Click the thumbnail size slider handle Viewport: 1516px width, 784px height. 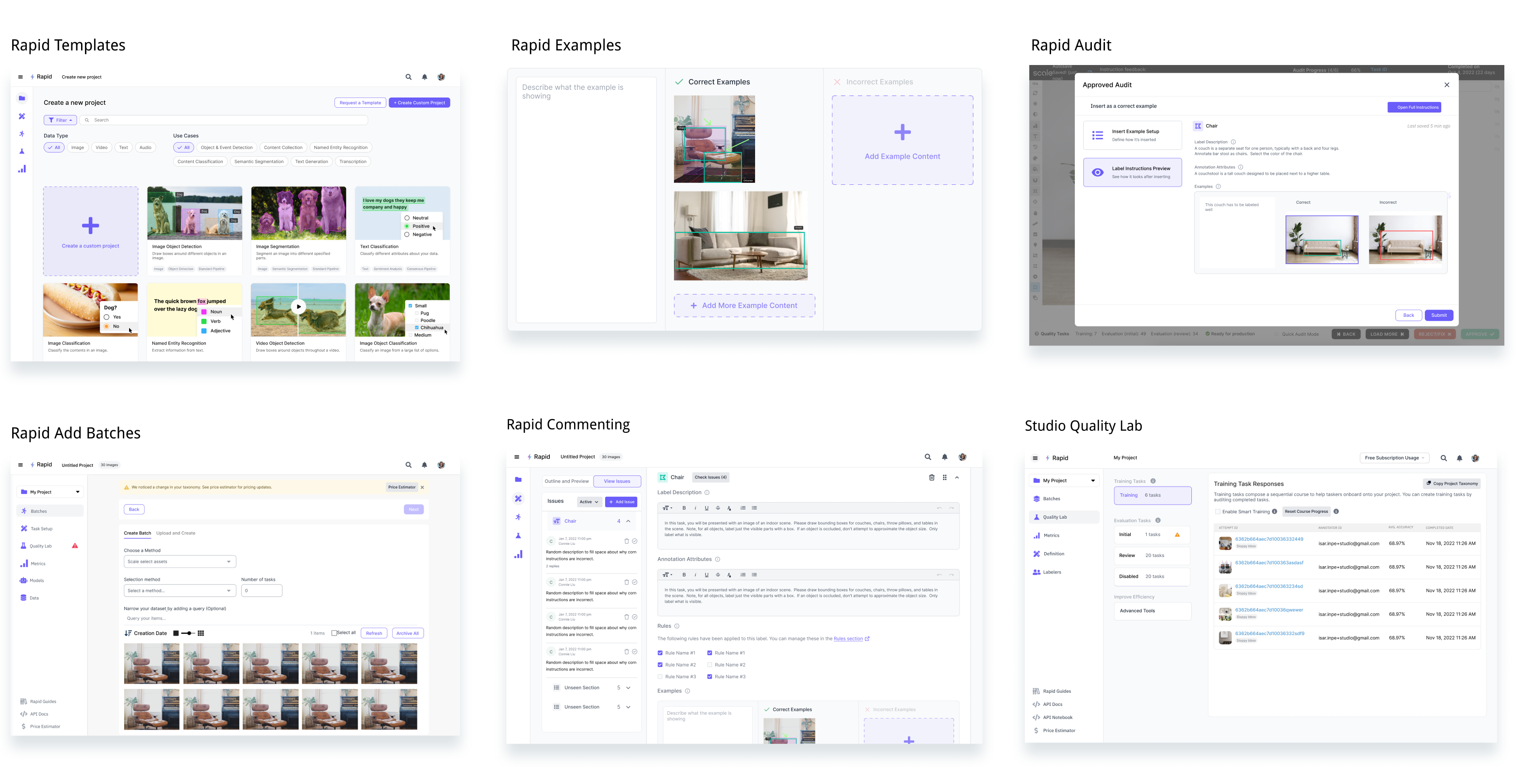click(189, 634)
